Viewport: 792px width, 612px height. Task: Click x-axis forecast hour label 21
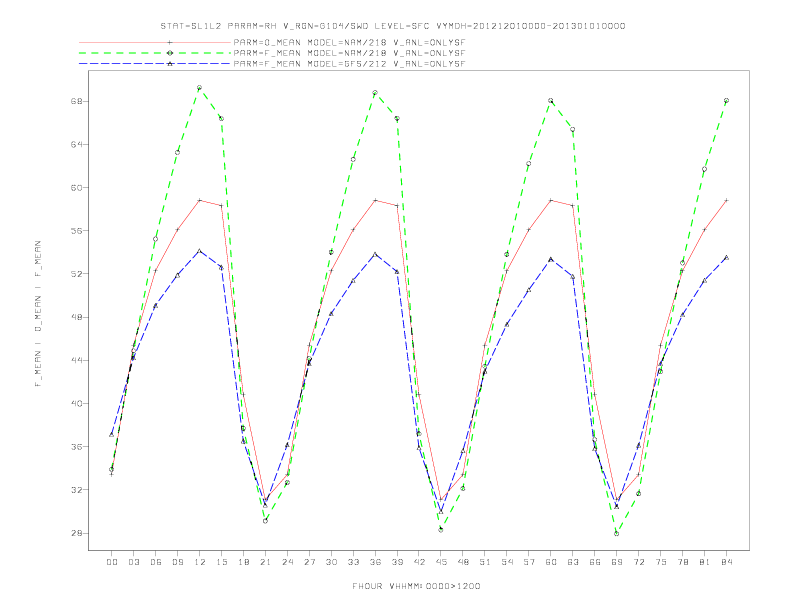(x=265, y=562)
